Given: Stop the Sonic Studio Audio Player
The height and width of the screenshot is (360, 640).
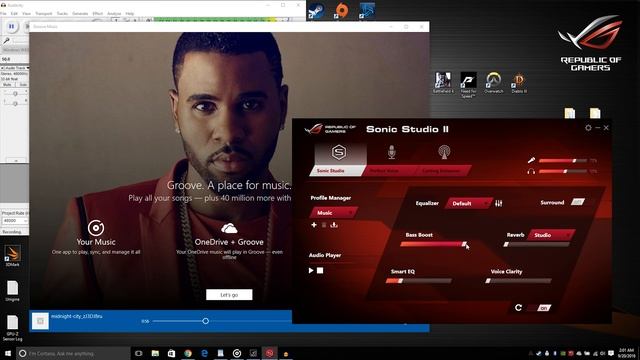Looking at the screenshot, I should [320, 270].
